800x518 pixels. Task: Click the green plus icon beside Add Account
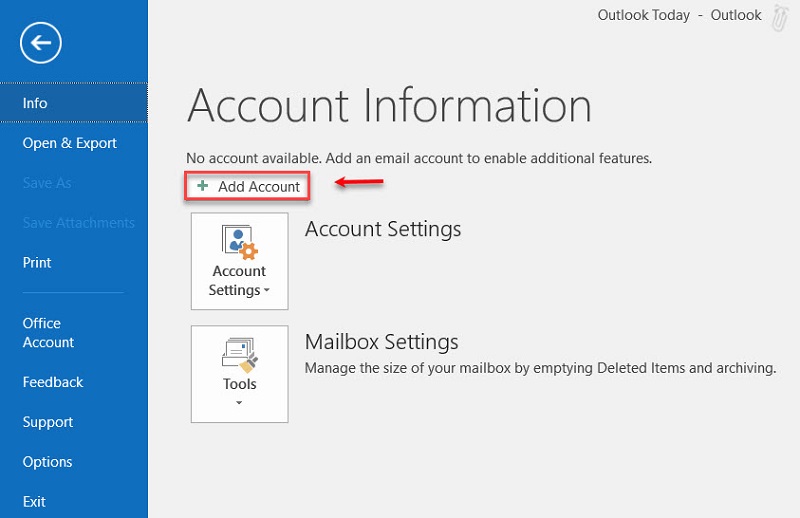pos(203,186)
